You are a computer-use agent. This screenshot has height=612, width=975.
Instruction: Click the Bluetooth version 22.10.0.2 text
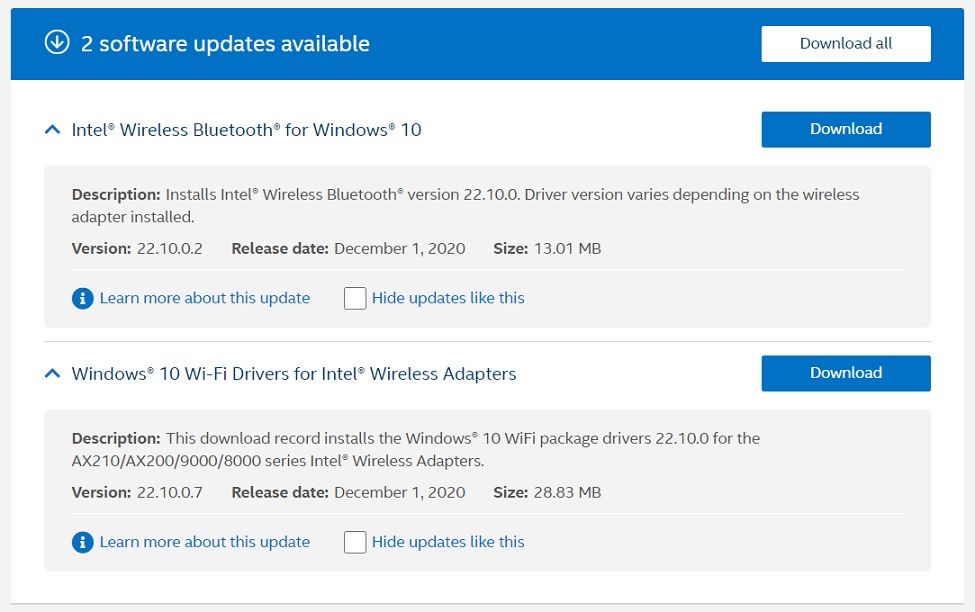pyautogui.click(x=169, y=248)
